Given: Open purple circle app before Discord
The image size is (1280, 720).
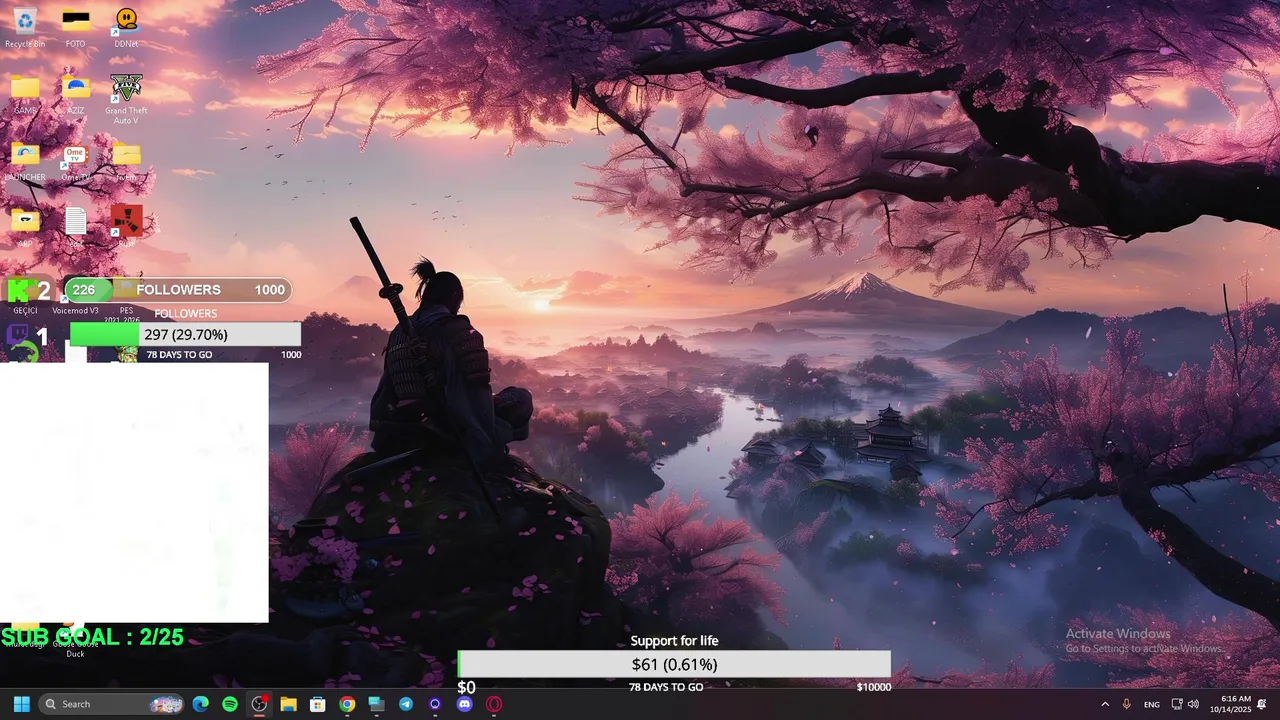Looking at the screenshot, I should pyautogui.click(x=435, y=704).
